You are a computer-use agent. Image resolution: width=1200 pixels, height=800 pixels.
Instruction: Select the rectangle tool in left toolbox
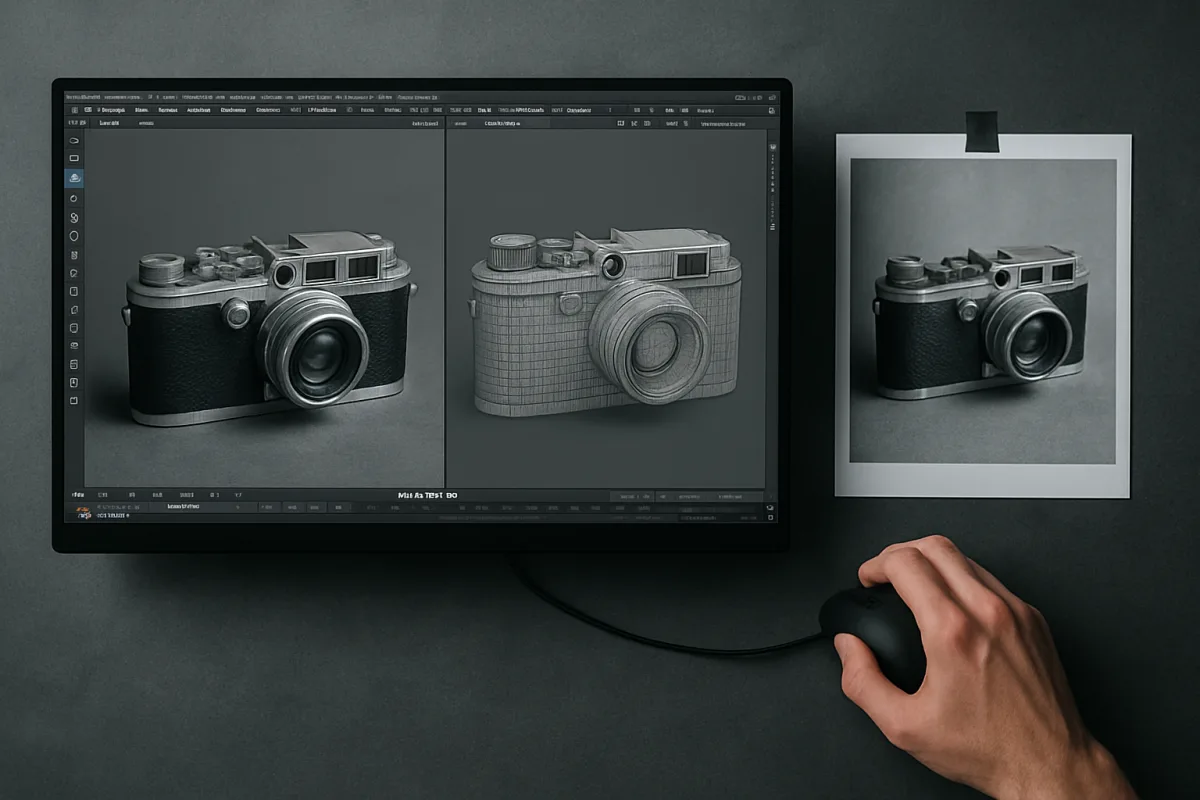coord(74,158)
